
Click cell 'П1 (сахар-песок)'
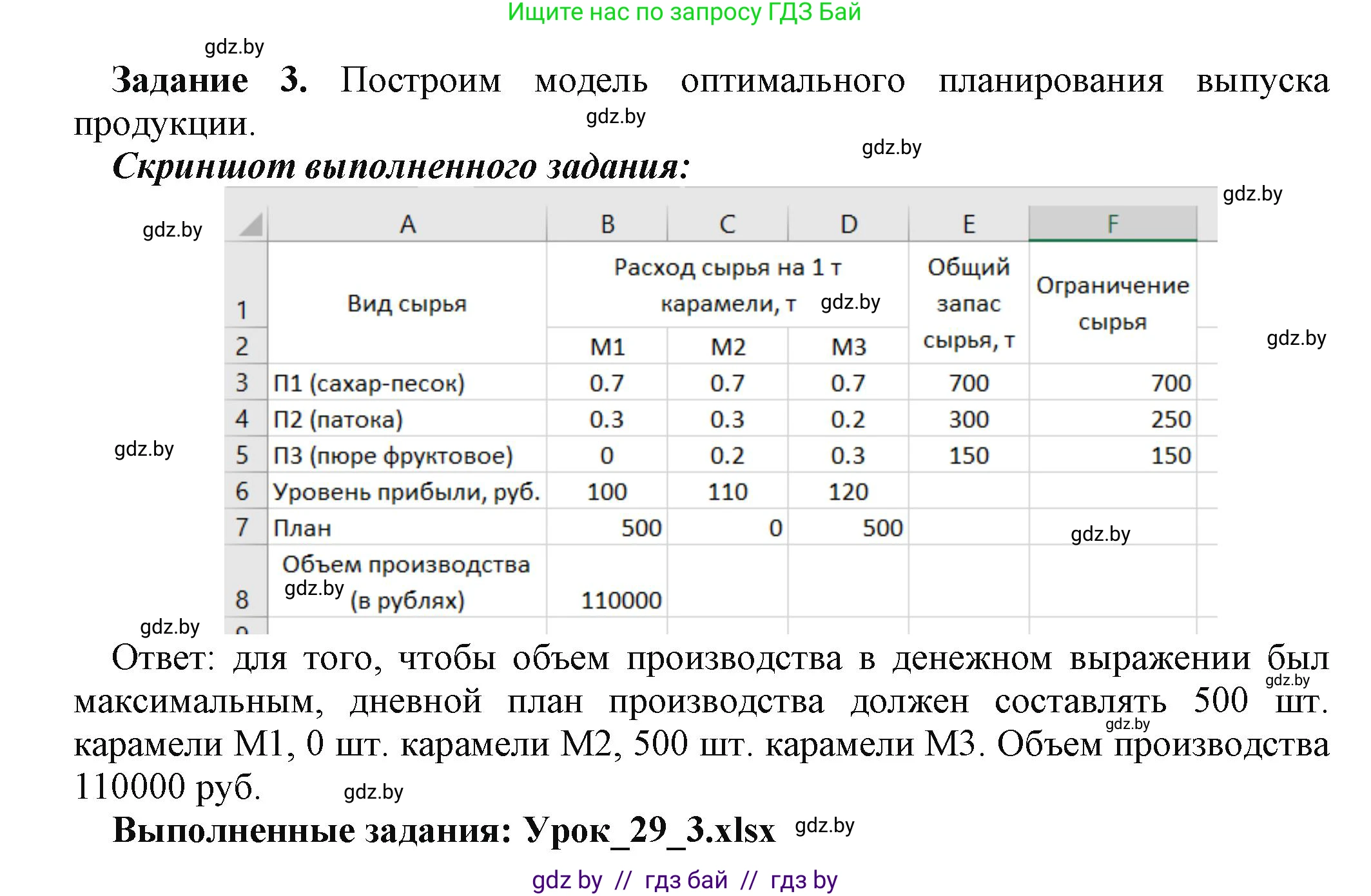tap(407, 382)
